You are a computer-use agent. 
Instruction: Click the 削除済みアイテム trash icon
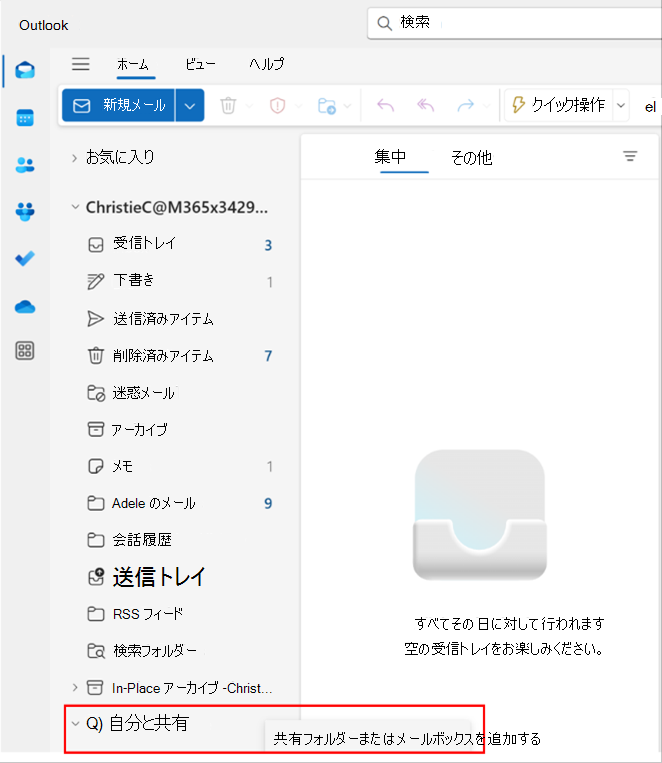(96, 356)
